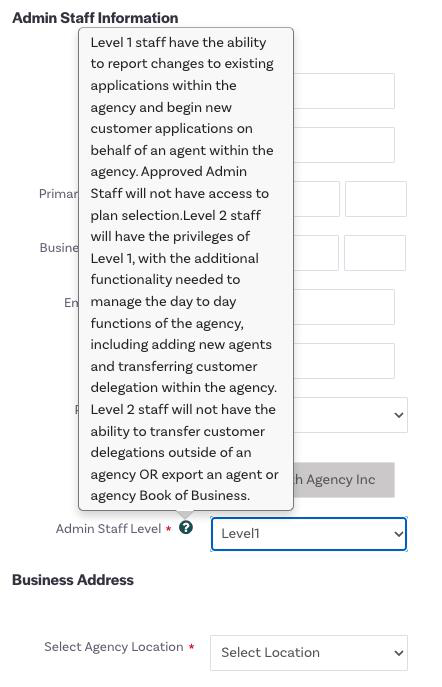Focus the second empty text field from the top
The width and height of the screenshot is (442, 687).
pos(344,145)
